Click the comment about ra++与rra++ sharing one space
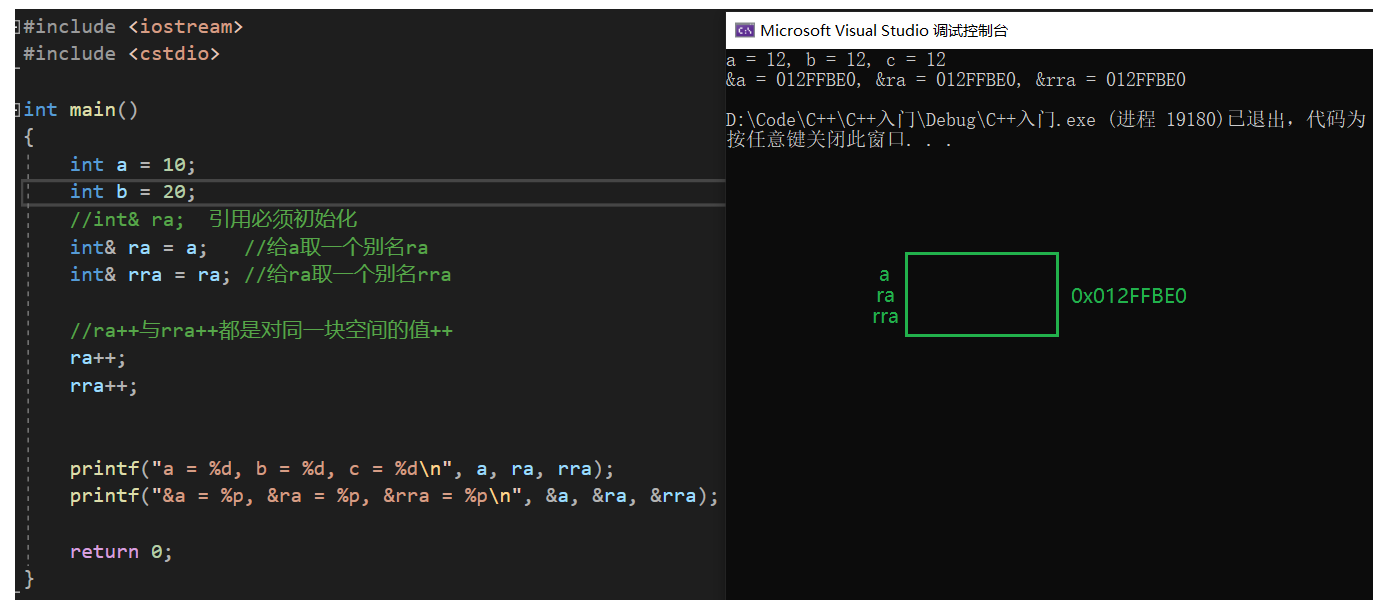1377x603 pixels. [x=261, y=330]
